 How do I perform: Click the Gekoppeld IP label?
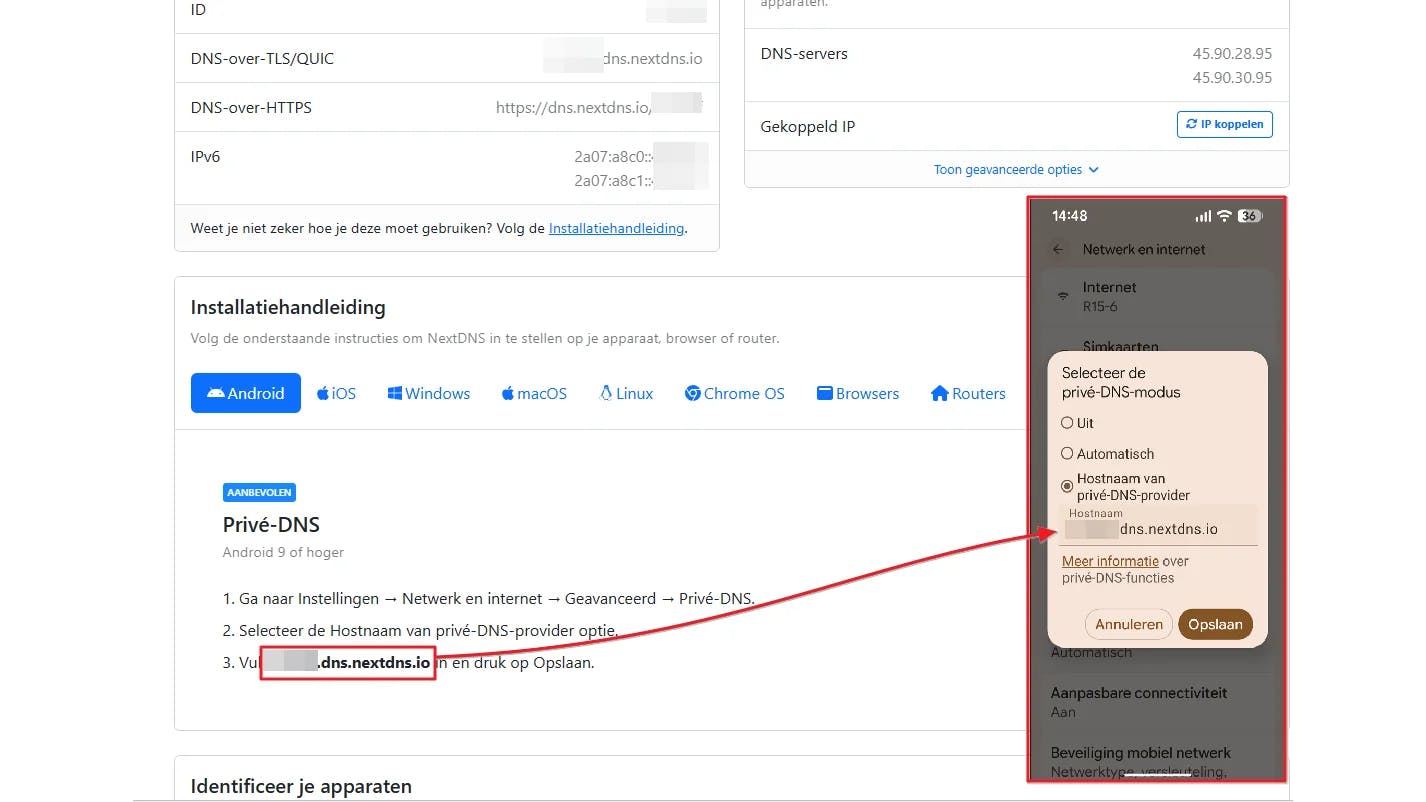pos(808,127)
